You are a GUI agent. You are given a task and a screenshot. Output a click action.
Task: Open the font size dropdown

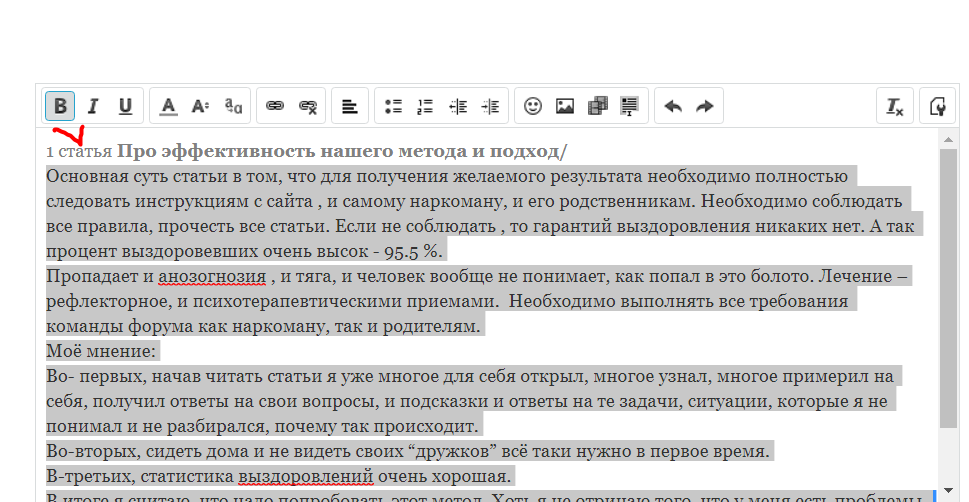200,106
